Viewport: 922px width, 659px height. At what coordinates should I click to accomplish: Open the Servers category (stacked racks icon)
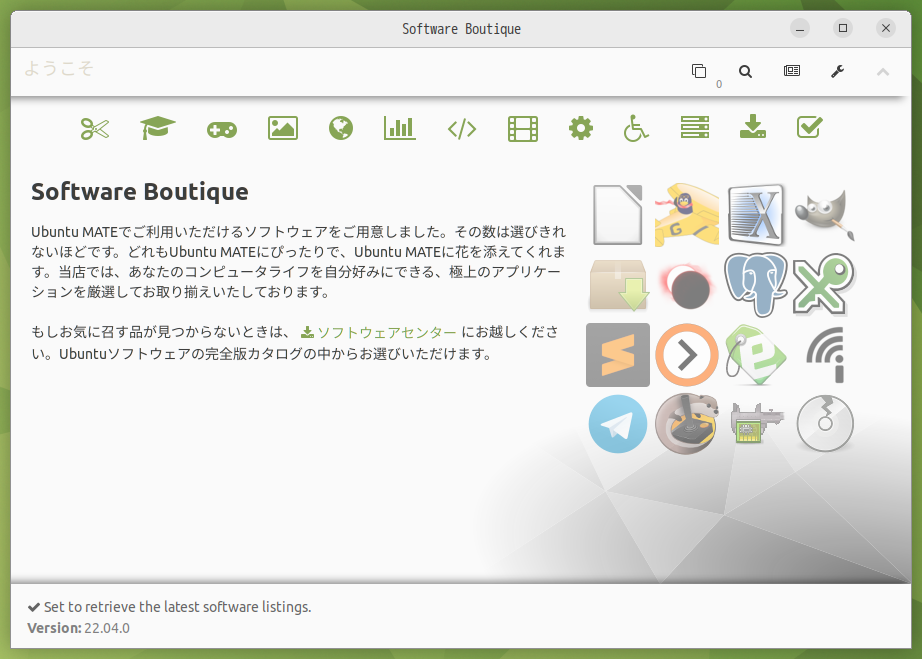[x=695, y=128]
